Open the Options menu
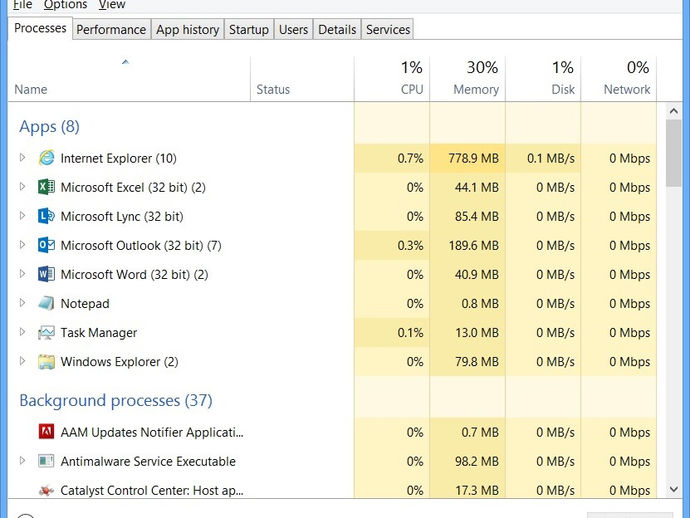The height and width of the screenshot is (518, 690). point(65,4)
